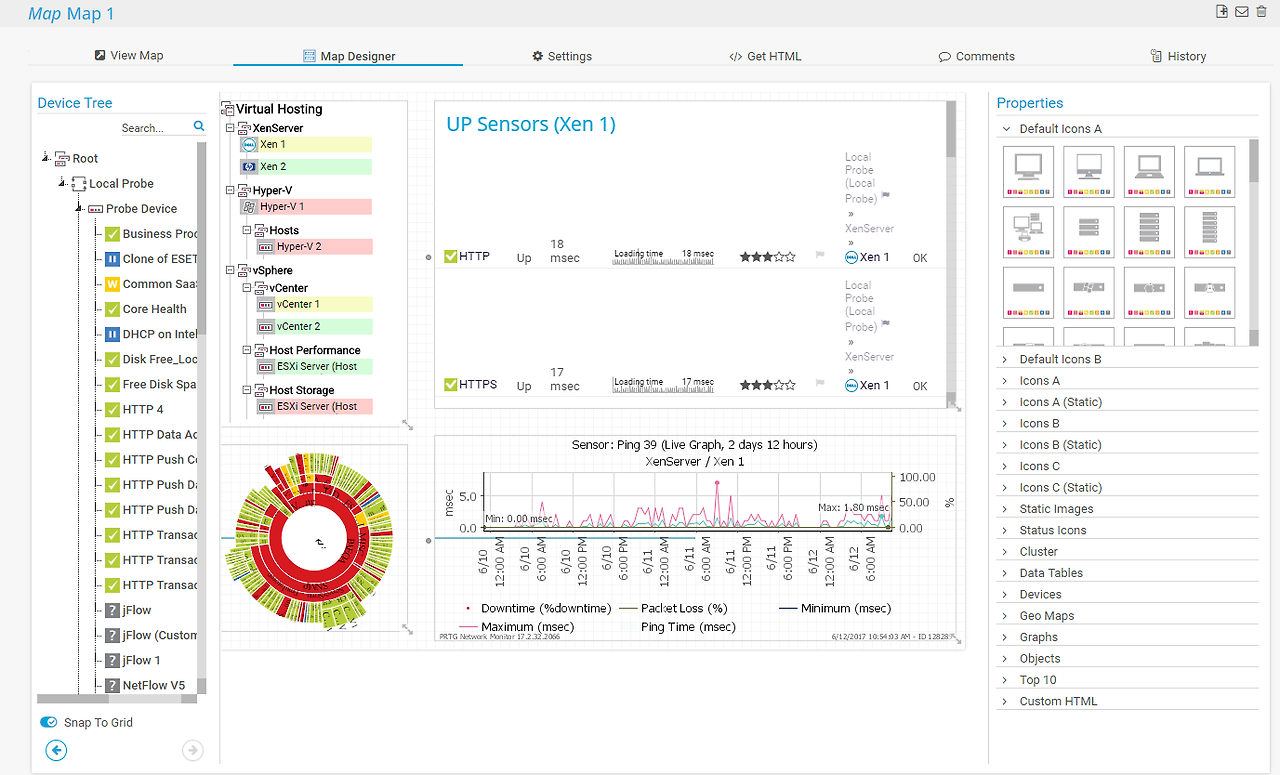Select the Apple rack unit icon
The image size is (1280, 775).
click(1149, 292)
